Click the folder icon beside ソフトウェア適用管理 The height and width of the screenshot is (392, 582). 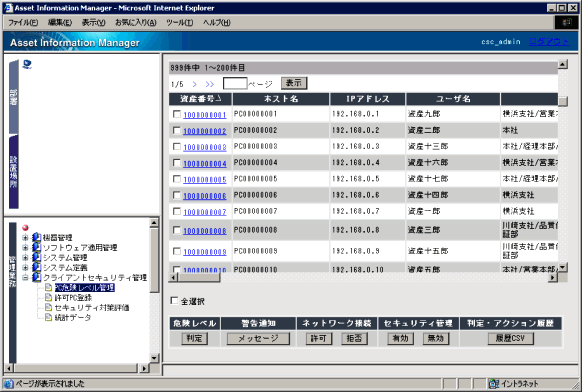(x=36, y=247)
